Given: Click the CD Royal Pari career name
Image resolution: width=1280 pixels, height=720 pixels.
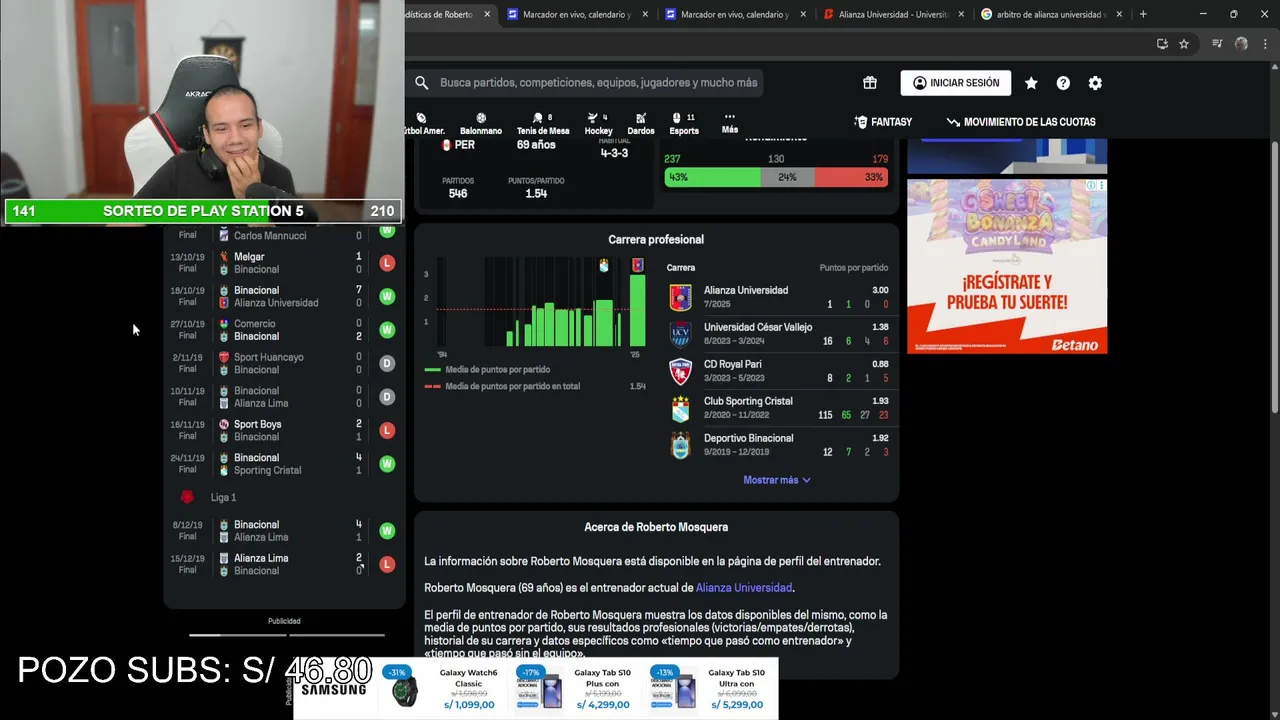Looking at the screenshot, I should (732, 364).
